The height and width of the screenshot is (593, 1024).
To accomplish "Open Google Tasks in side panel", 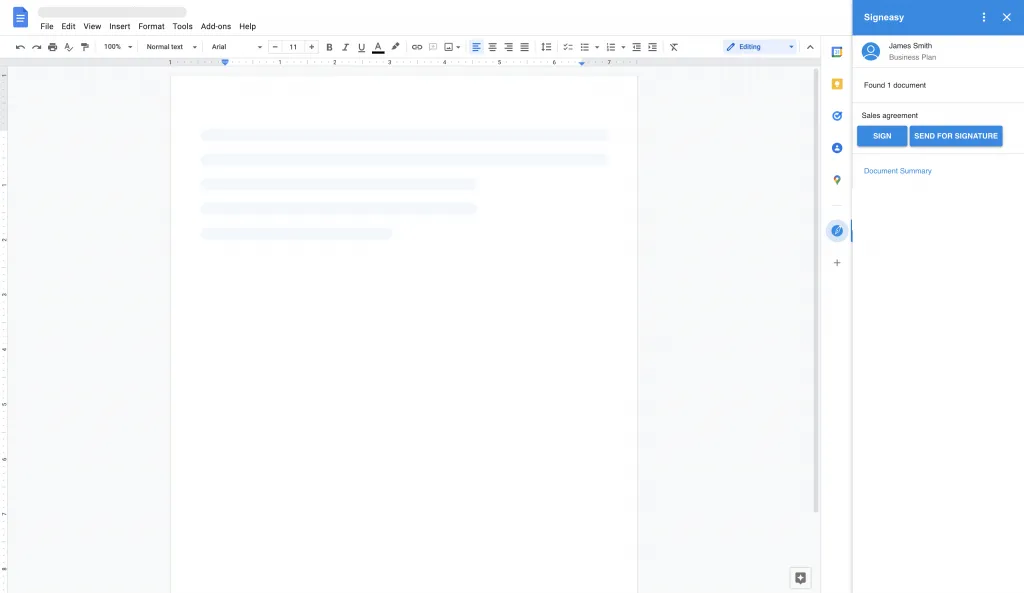I will pyautogui.click(x=837, y=116).
